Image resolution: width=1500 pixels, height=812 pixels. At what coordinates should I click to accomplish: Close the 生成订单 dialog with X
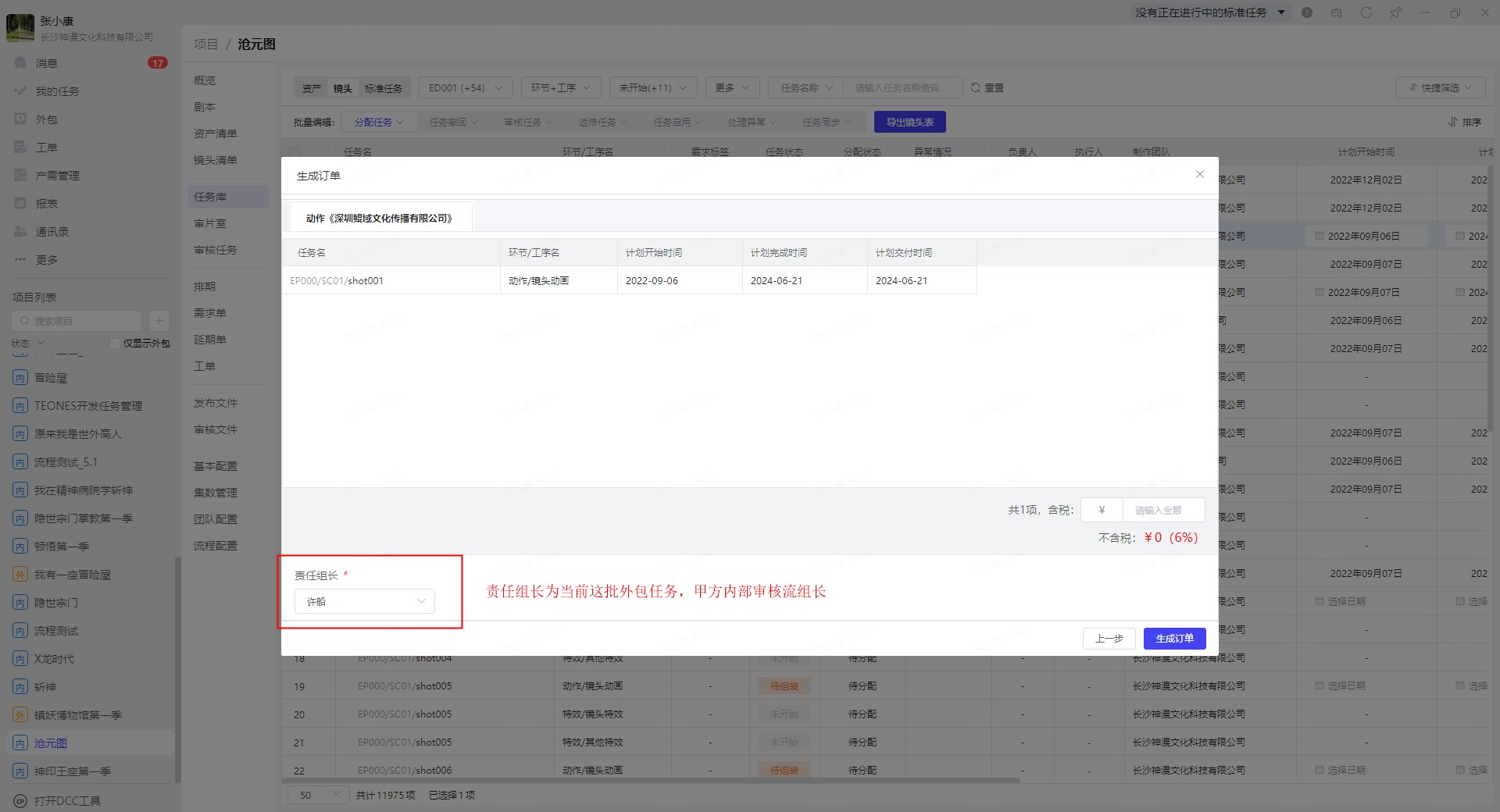pyautogui.click(x=1199, y=174)
